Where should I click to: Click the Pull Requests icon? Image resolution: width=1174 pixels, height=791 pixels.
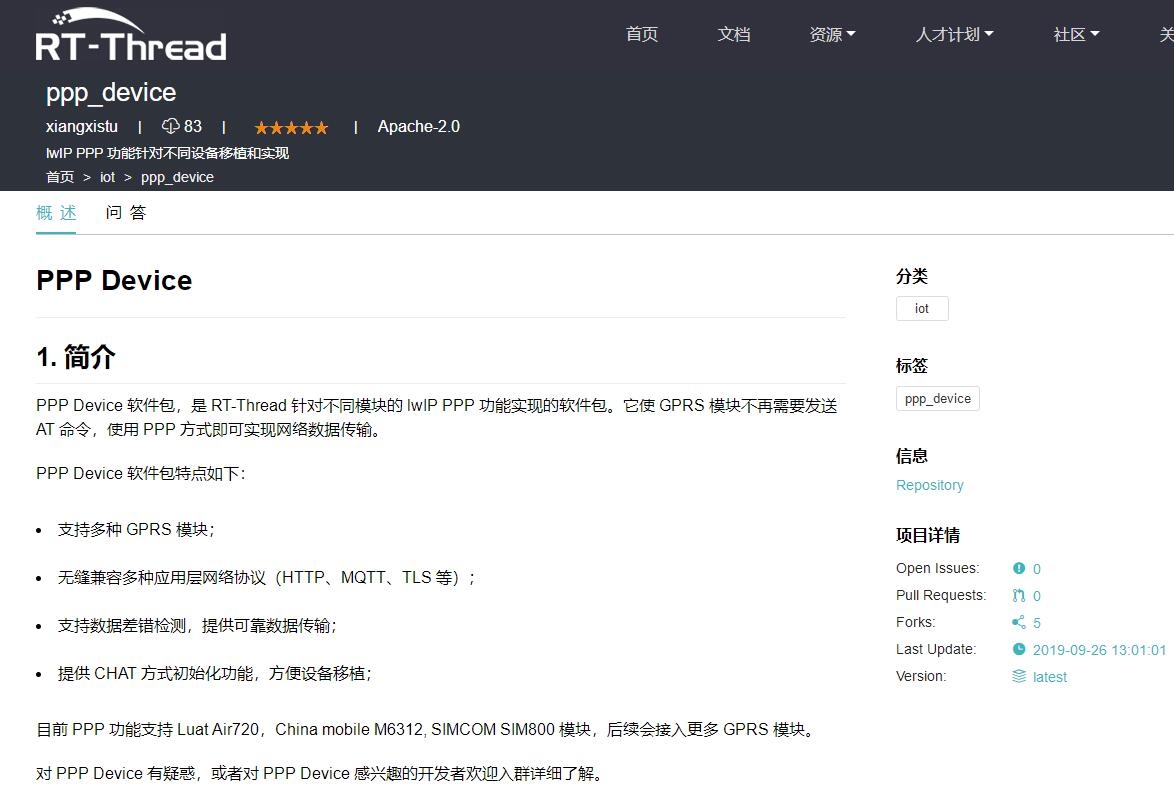pos(1018,595)
